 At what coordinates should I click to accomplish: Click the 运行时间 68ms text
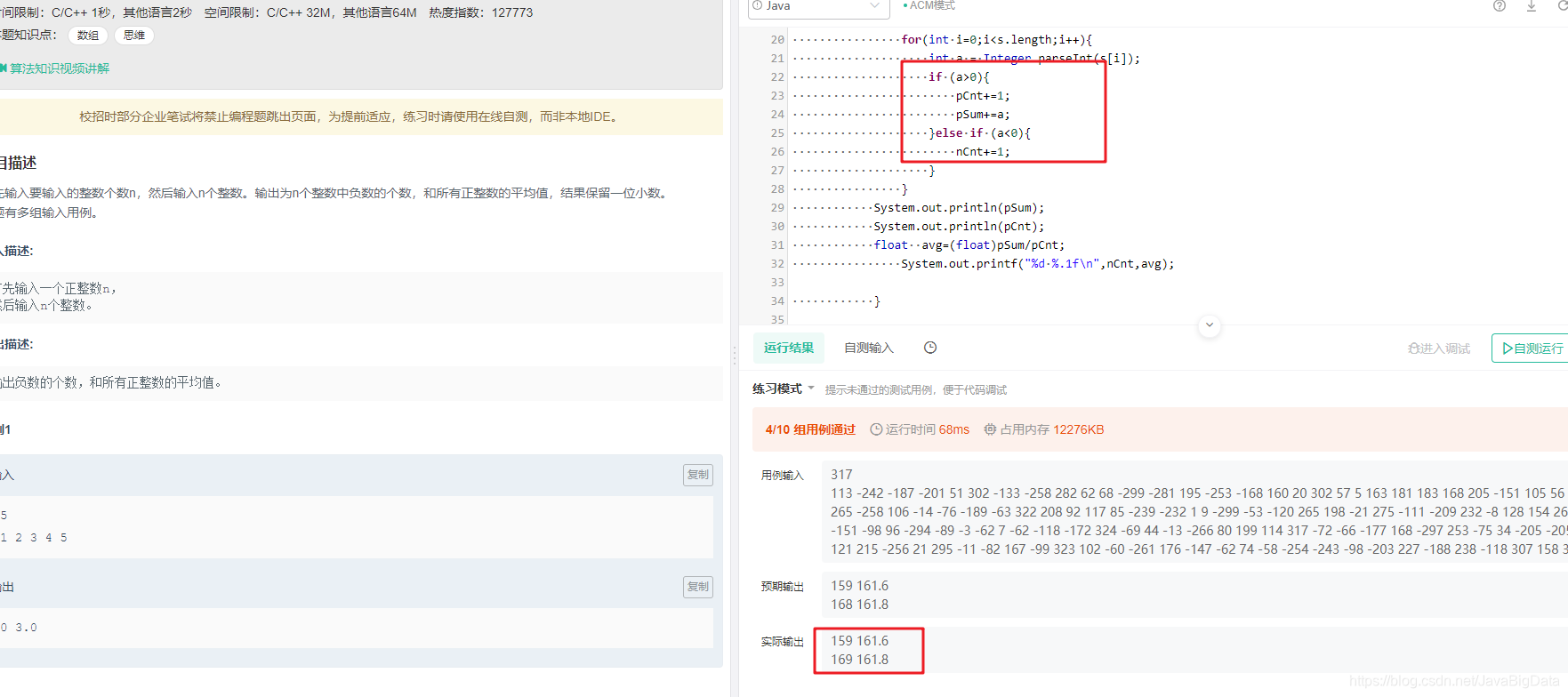click(928, 429)
